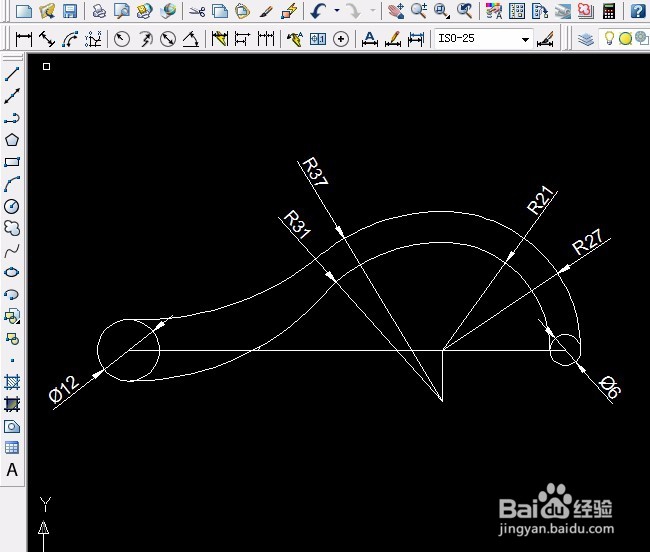Viewport: 650px width, 552px height.
Task: Select the Revision Cloud tool
Action: pyautogui.click(x=12, y=228)
